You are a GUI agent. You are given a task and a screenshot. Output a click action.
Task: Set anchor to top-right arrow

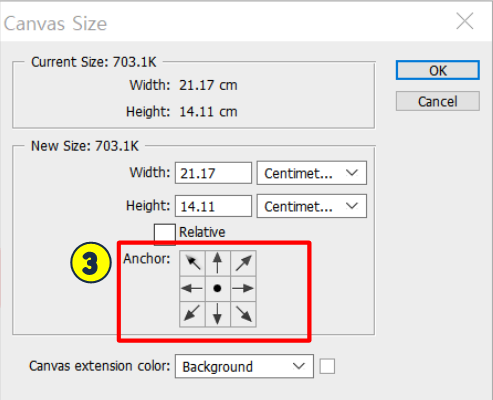[243, 263]
